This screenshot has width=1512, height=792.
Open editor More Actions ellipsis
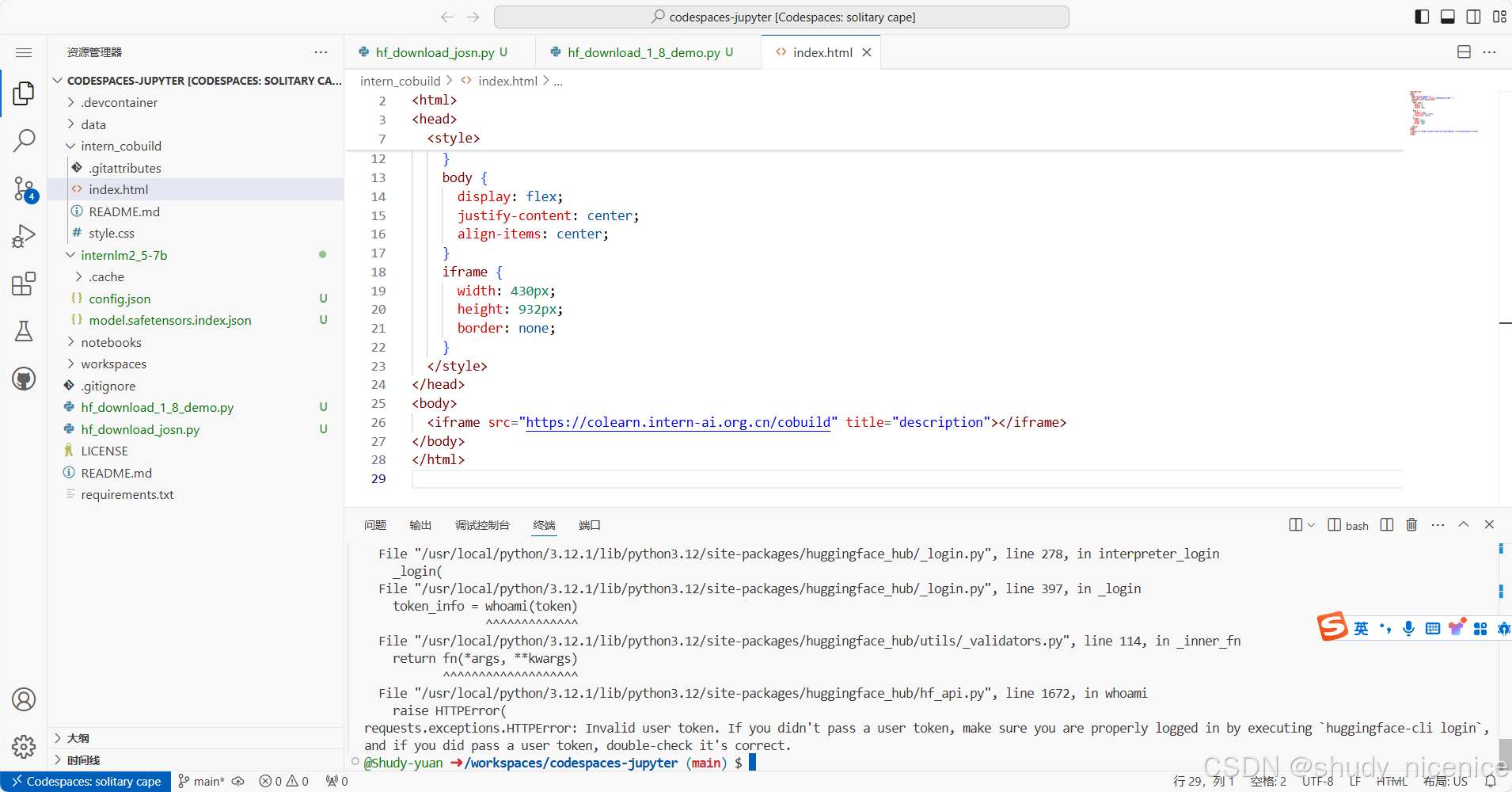click(1489, 52)
